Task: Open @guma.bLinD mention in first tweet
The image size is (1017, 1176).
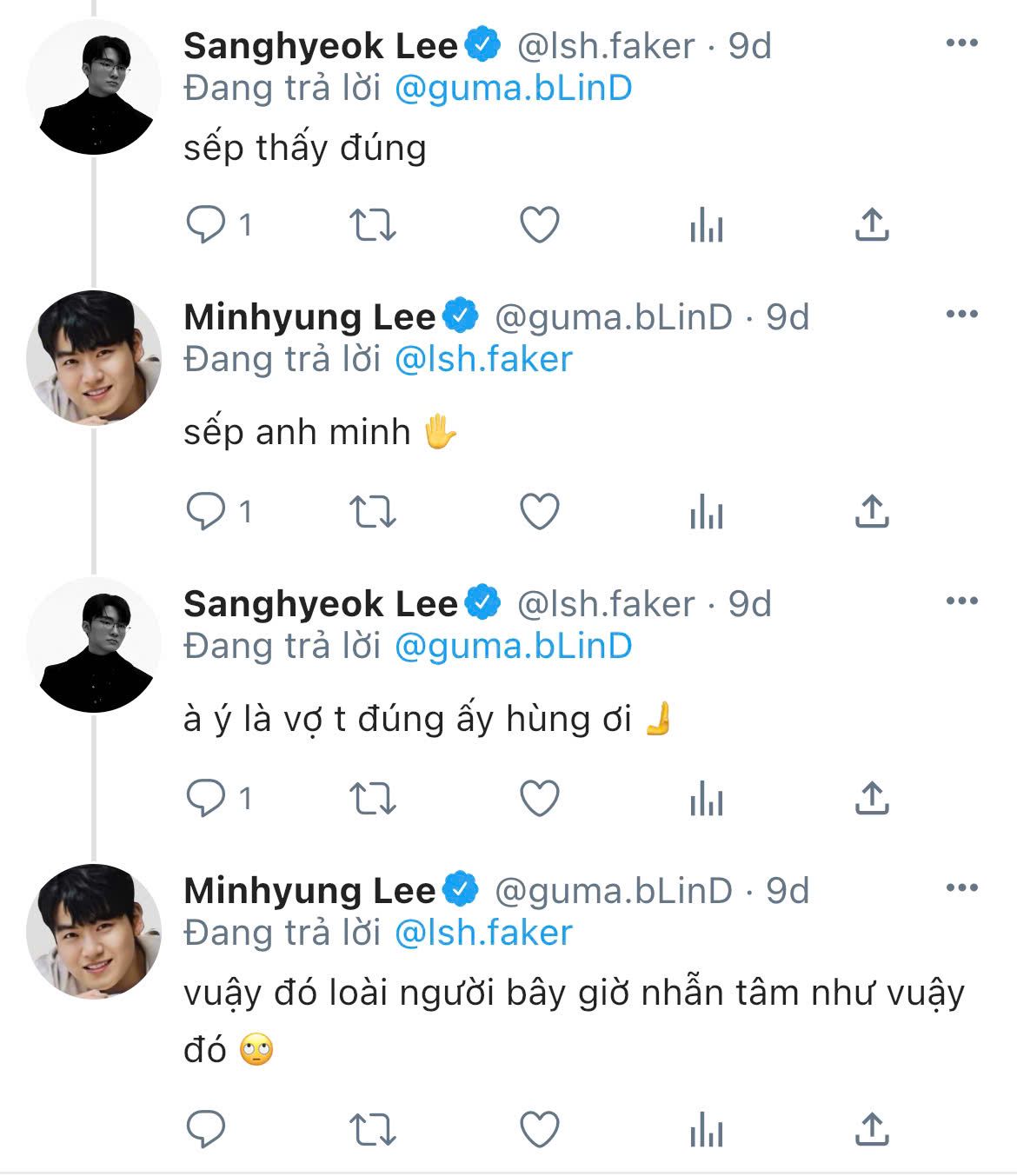Action: 513,89
